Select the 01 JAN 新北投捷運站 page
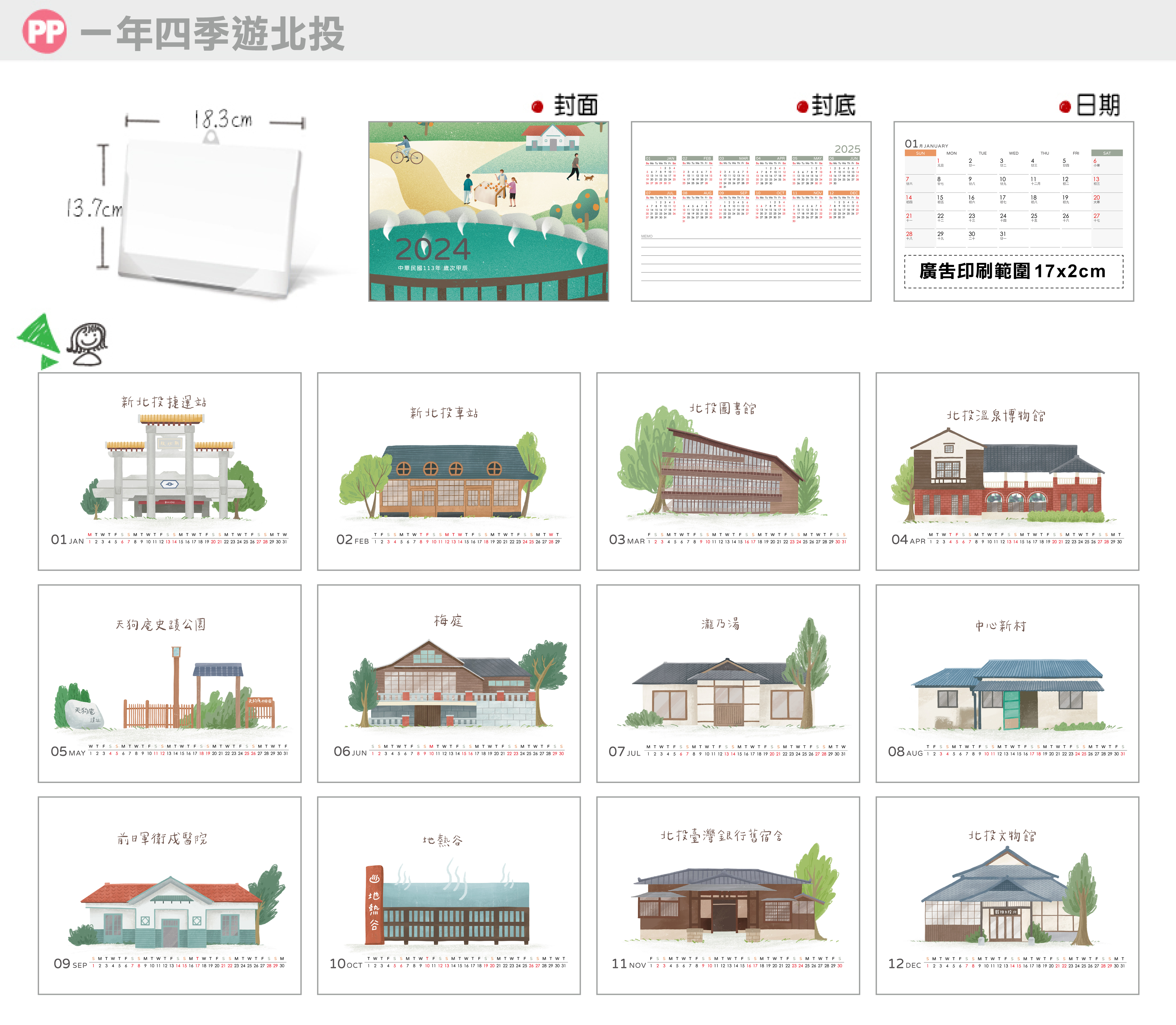 coord(169,471)
